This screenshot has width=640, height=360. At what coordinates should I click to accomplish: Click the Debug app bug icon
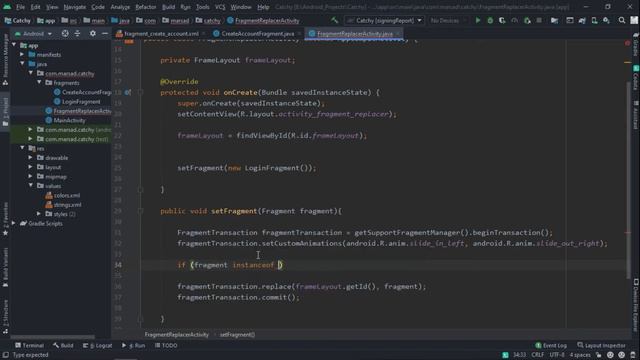490,20
